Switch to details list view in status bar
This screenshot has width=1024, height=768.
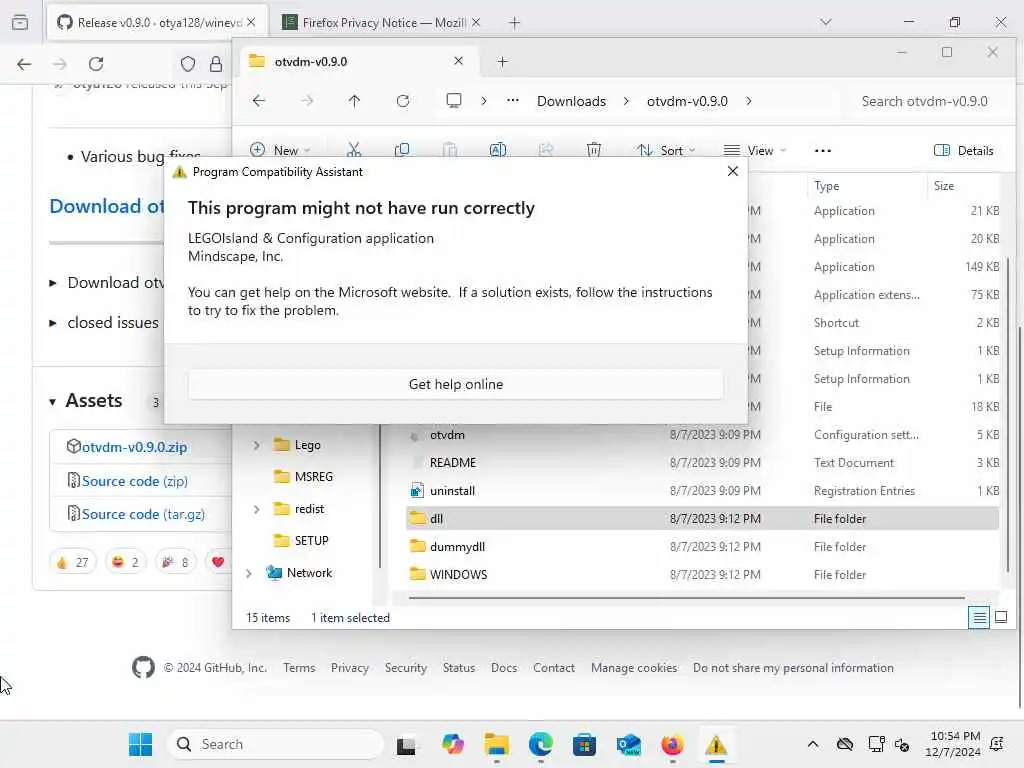tap(978, 617)
